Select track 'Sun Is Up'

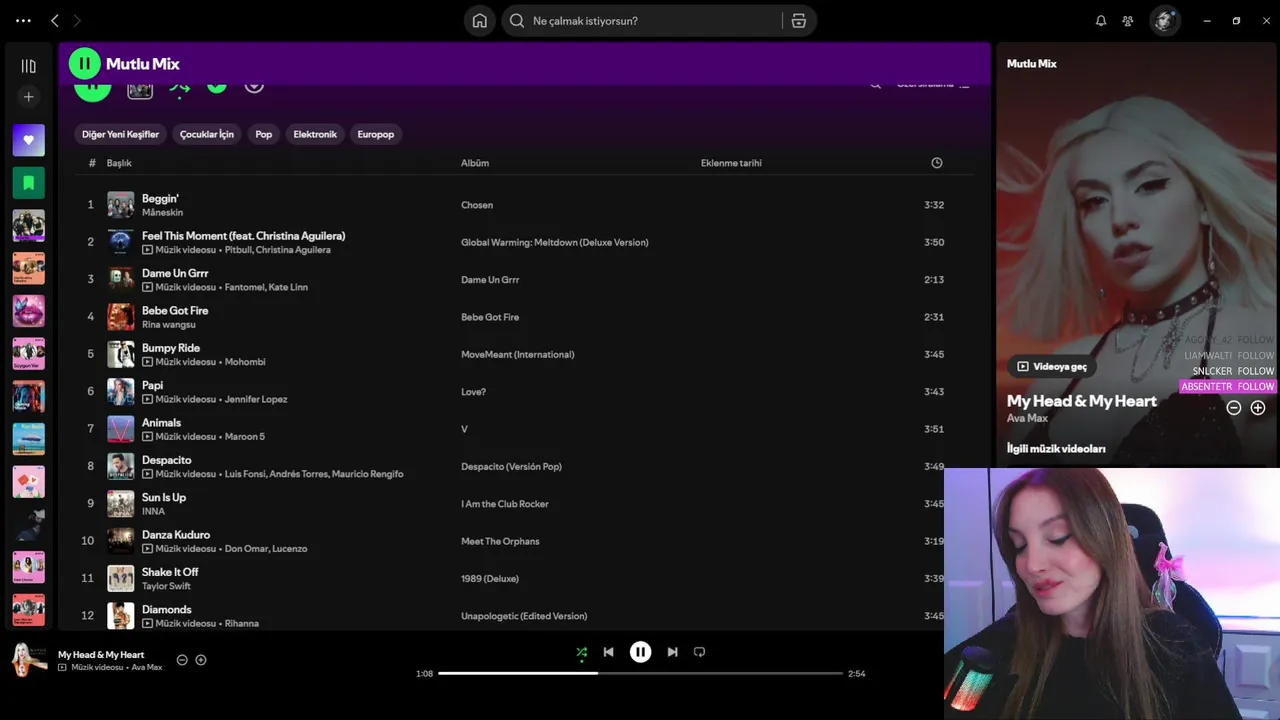(164, 497)
